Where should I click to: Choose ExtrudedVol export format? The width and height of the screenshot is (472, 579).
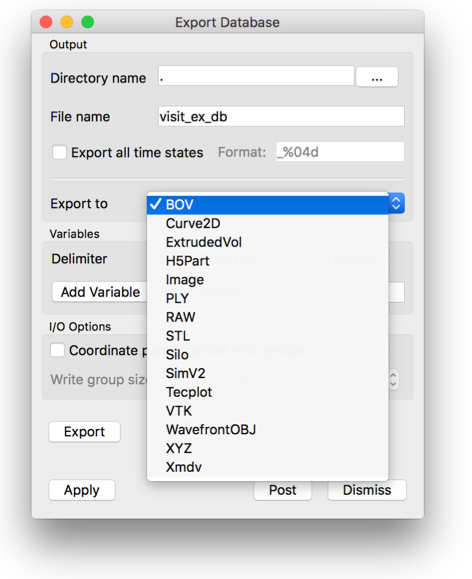click(268, 242)
